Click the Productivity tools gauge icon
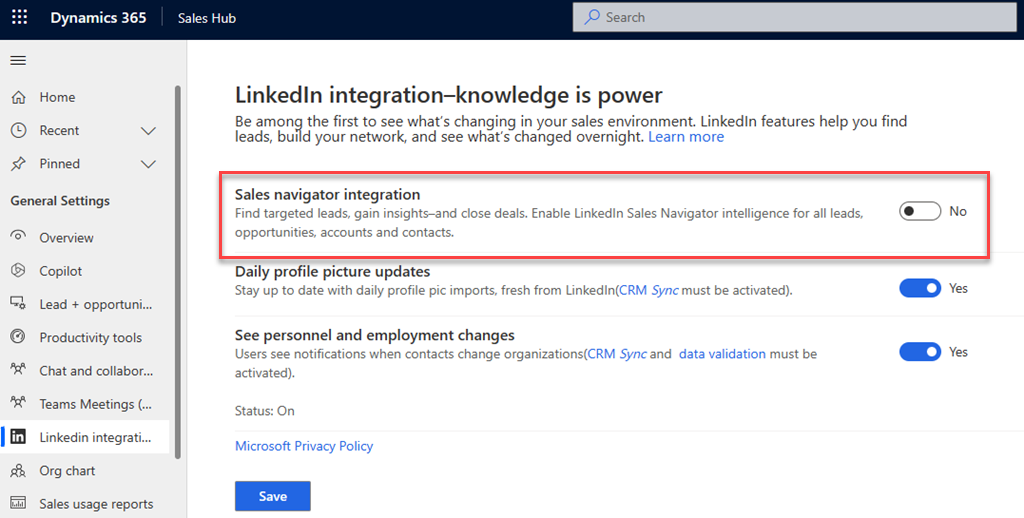Image resolution: width=1024 pixels, height=518 pixels. [x=18, y=336]
